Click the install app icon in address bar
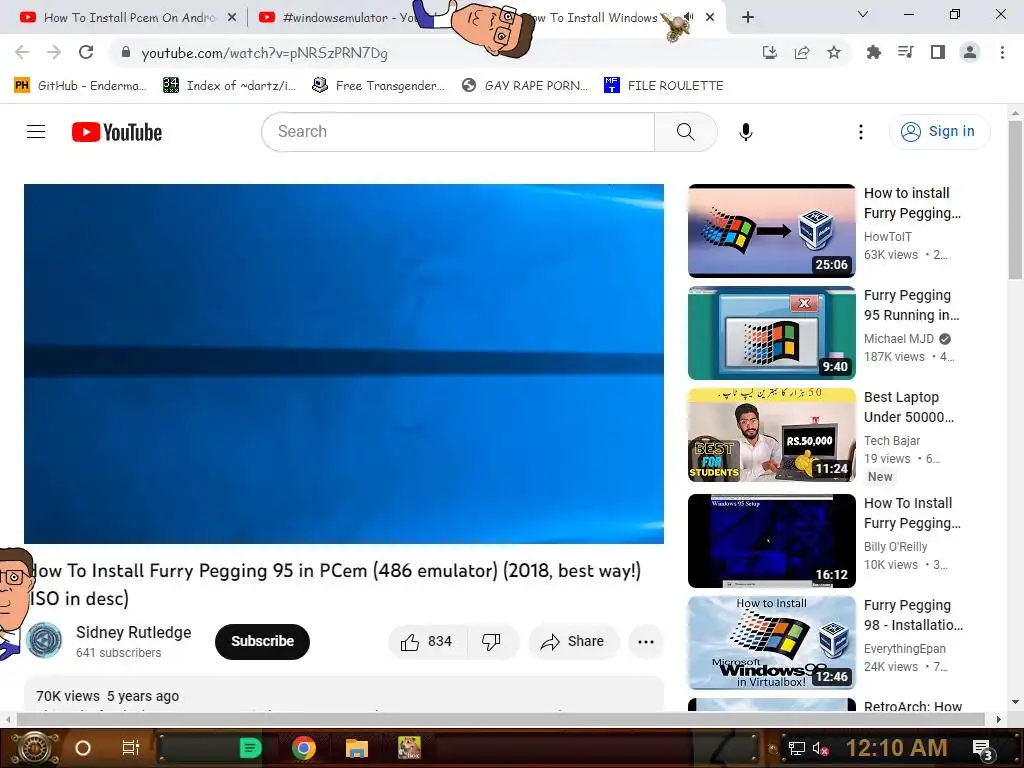1024x768 pixels. pyautogui.click(x=770, y=53)
